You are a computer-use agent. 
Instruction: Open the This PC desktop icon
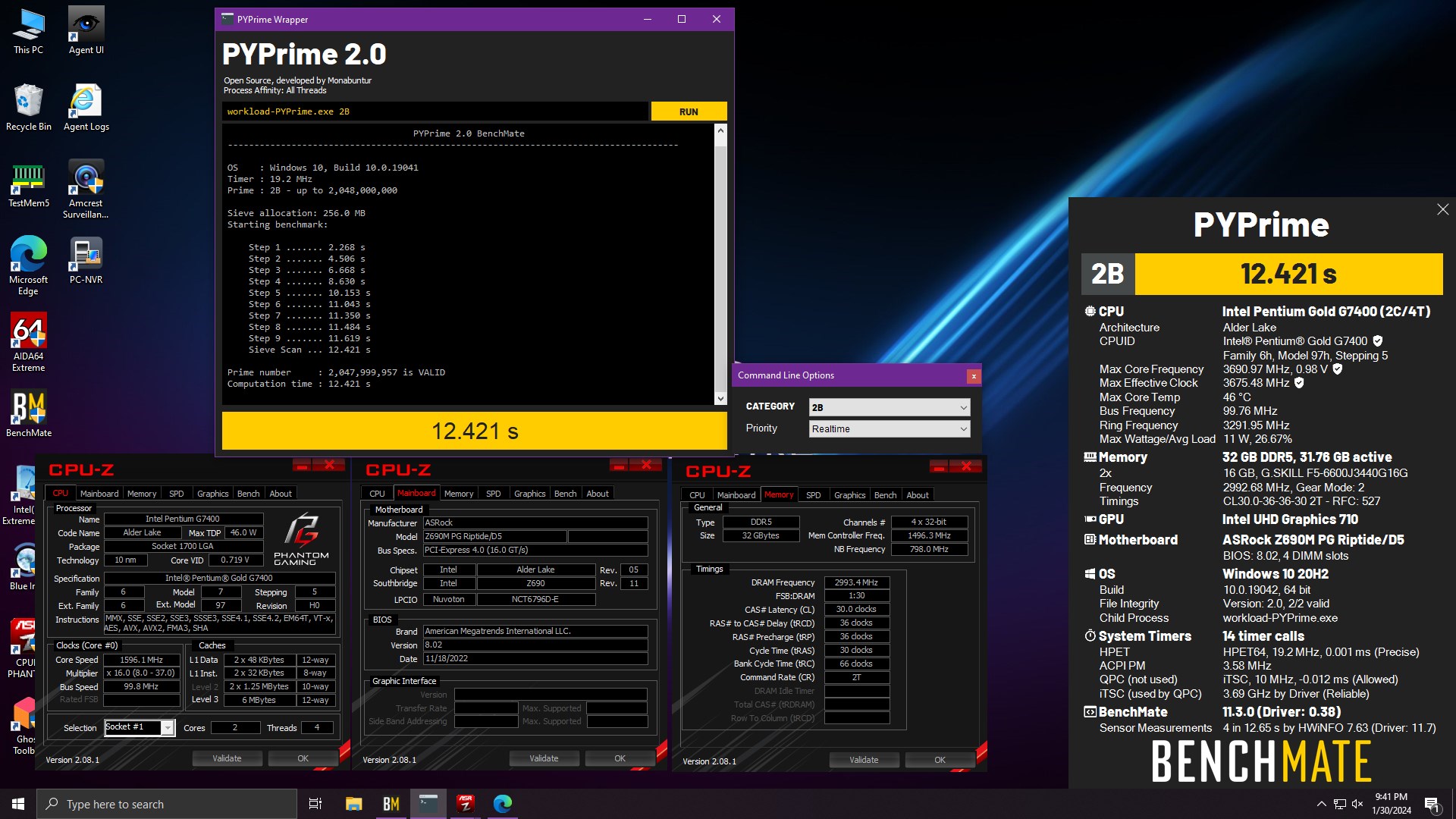[28, 32]
